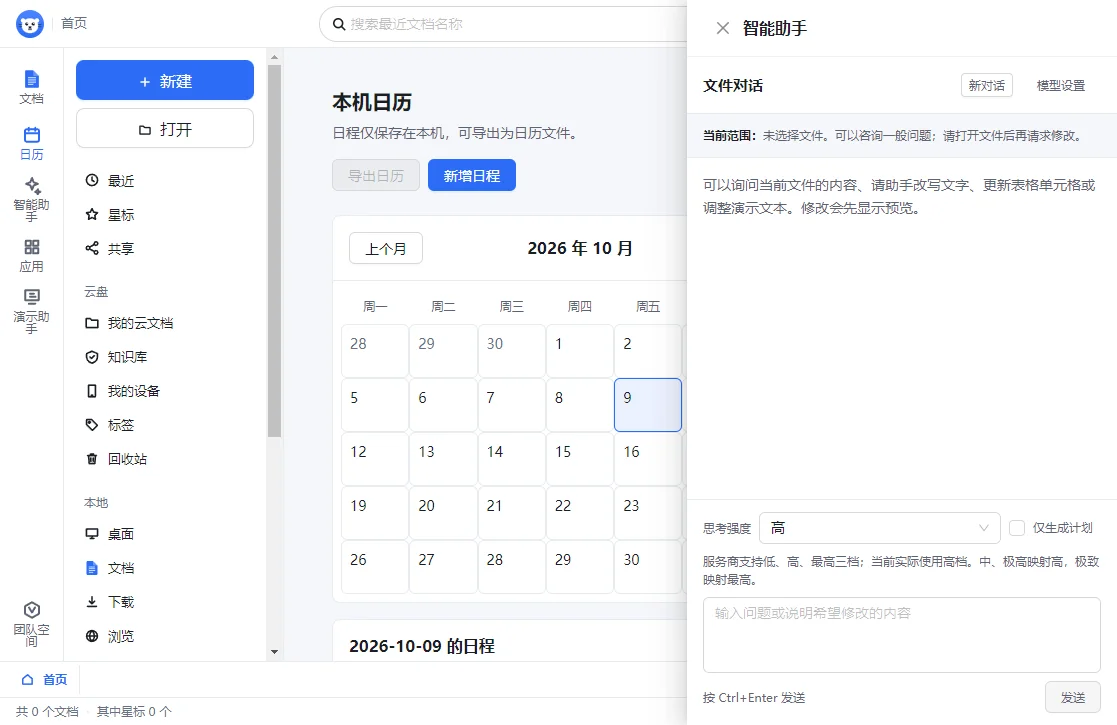Click the 周三 weekday header
Image resolution: width=1117 pixels, height=725 pixels.
[x=511, y=307]
